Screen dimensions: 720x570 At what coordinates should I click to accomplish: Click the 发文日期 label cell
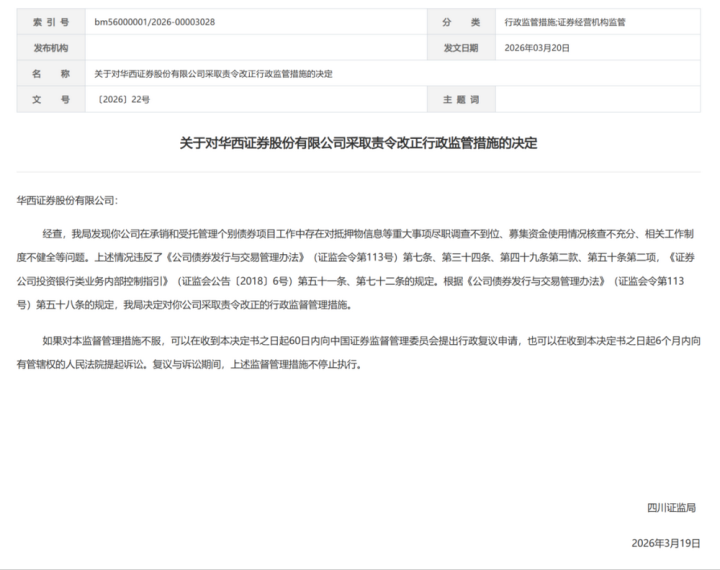pos(461,48)
